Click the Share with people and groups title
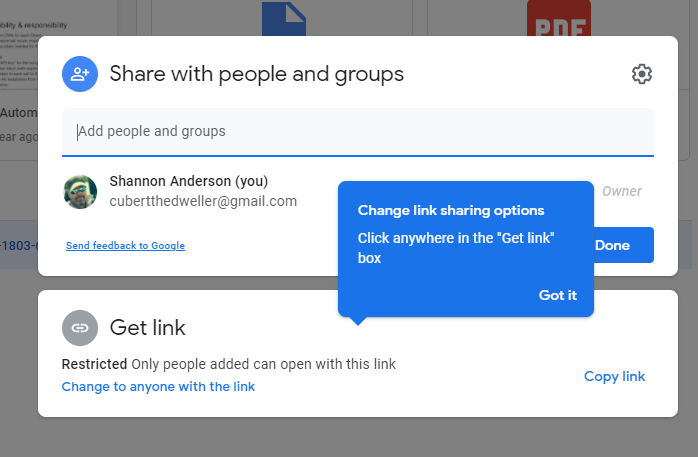This screenshot has width=698, height=457. click(256, 74)
